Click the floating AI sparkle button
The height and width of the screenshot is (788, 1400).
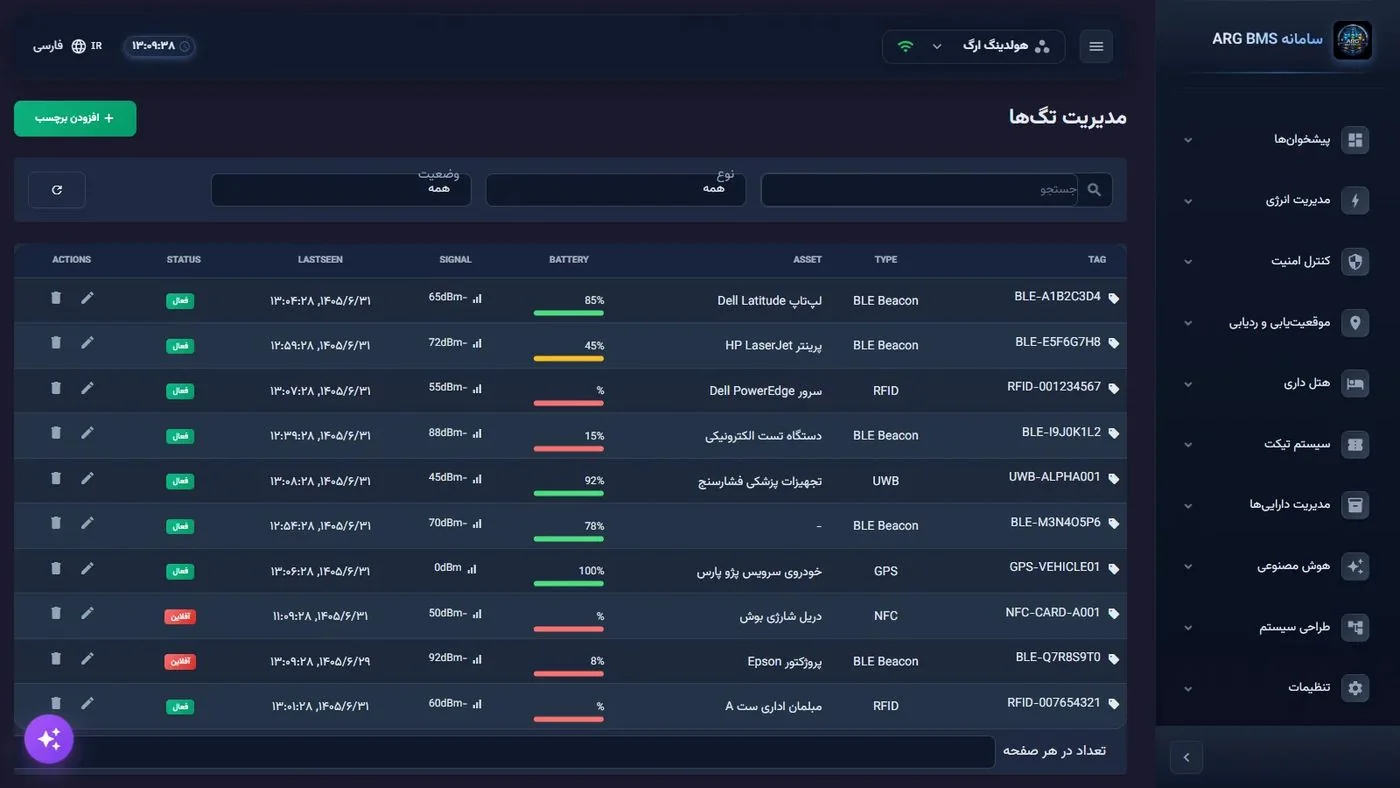[49, 739]
